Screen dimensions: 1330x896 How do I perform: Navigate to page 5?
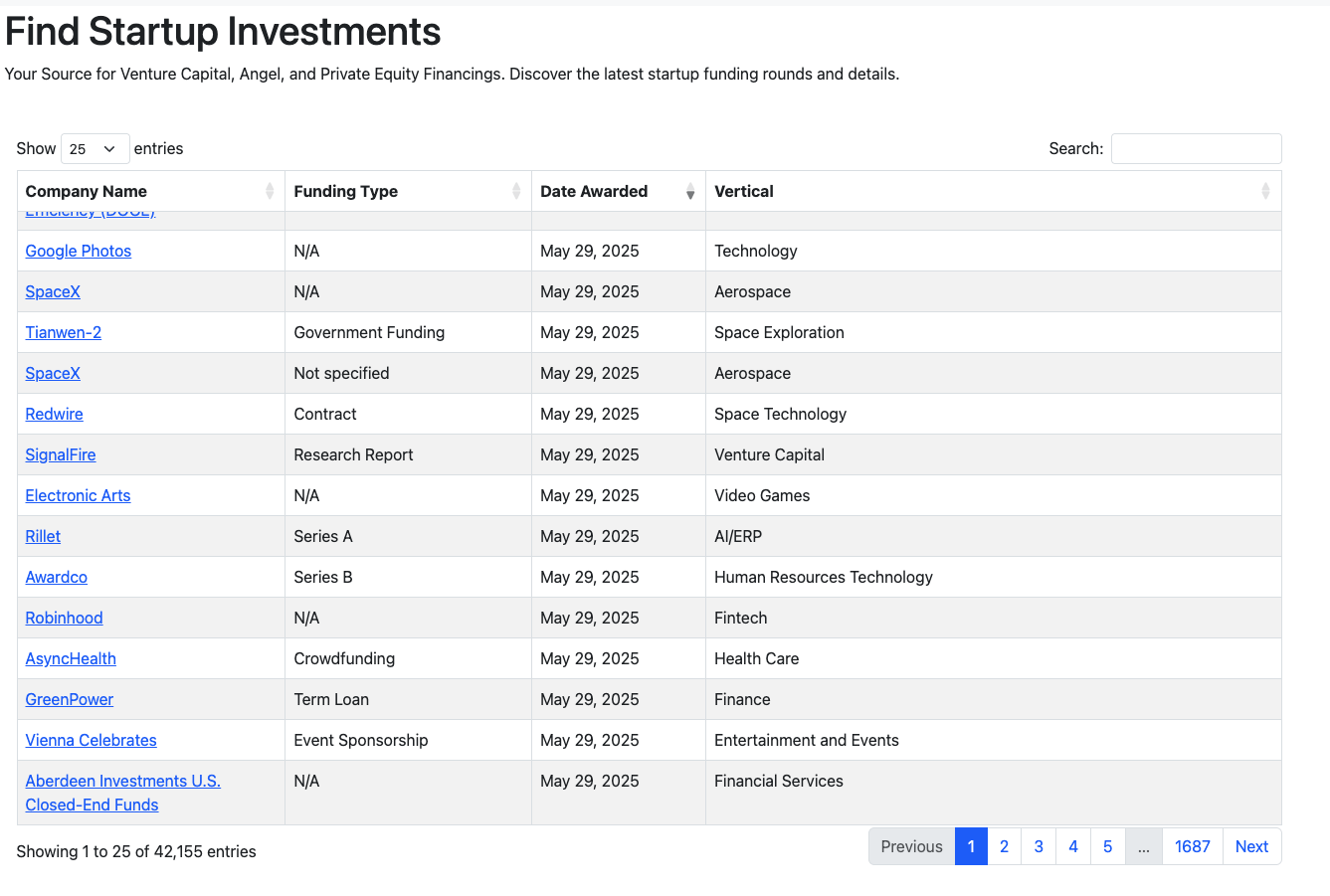pyautogui.click(x=1107, y=846)
